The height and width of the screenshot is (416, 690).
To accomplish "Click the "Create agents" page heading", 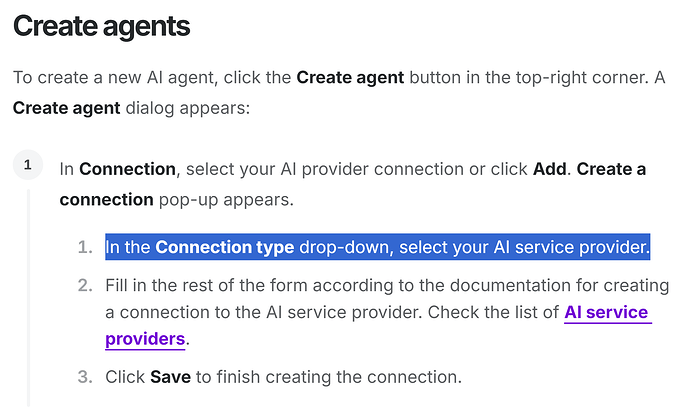I will (101, 27).
